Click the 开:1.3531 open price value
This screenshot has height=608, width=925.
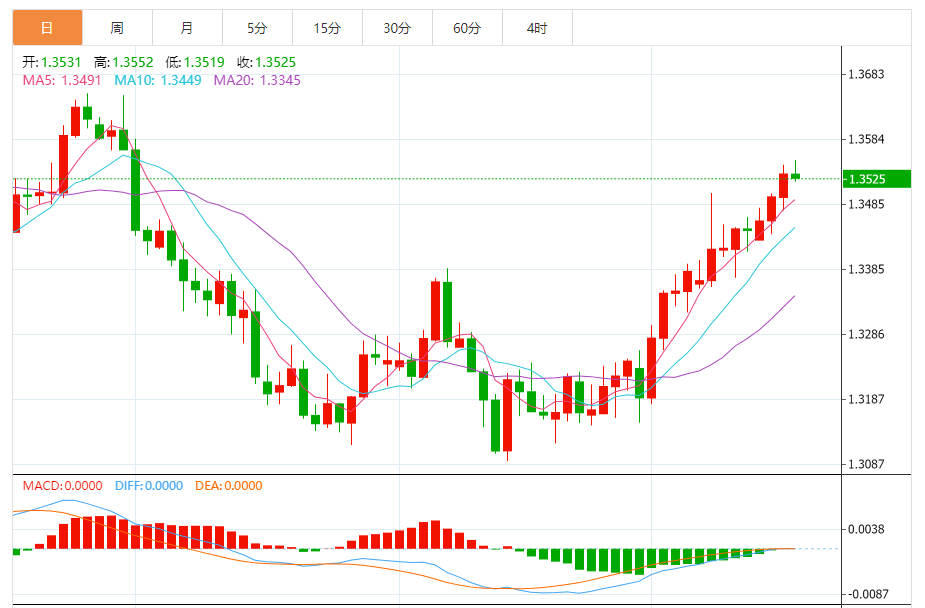coord(51,62)
